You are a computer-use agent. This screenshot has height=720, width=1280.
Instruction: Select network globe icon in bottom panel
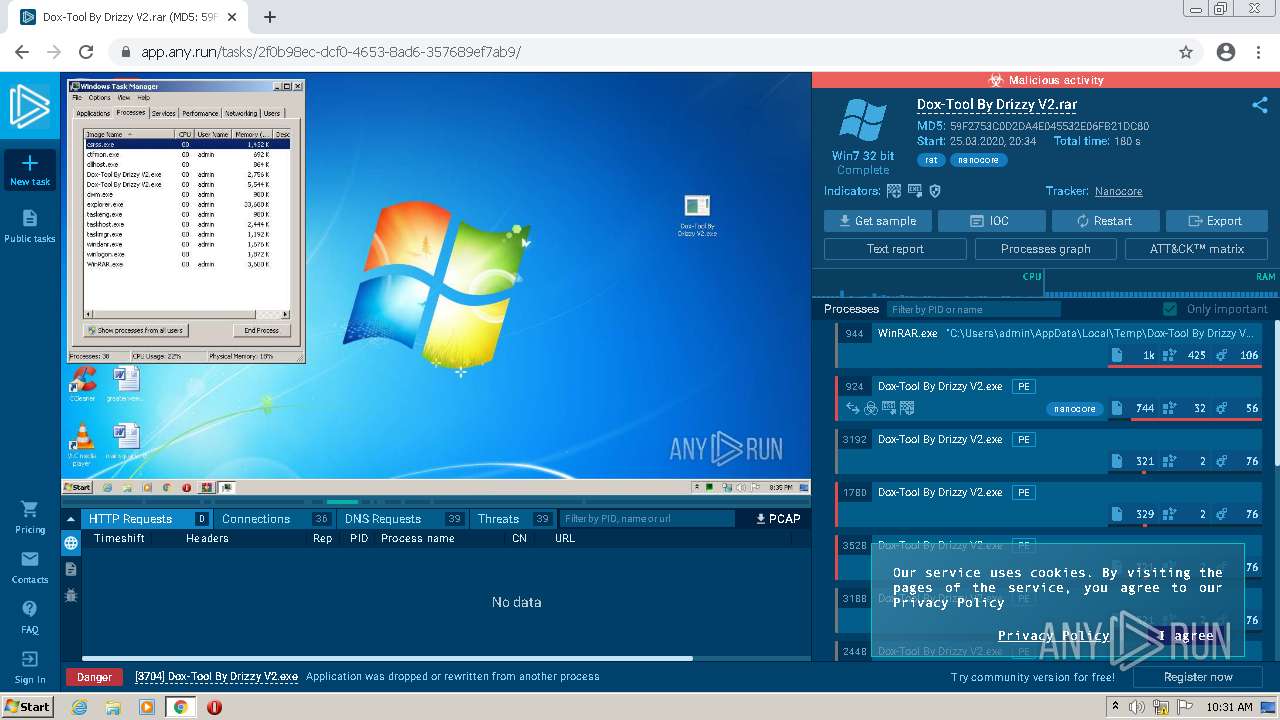click(x=70, y=544)
